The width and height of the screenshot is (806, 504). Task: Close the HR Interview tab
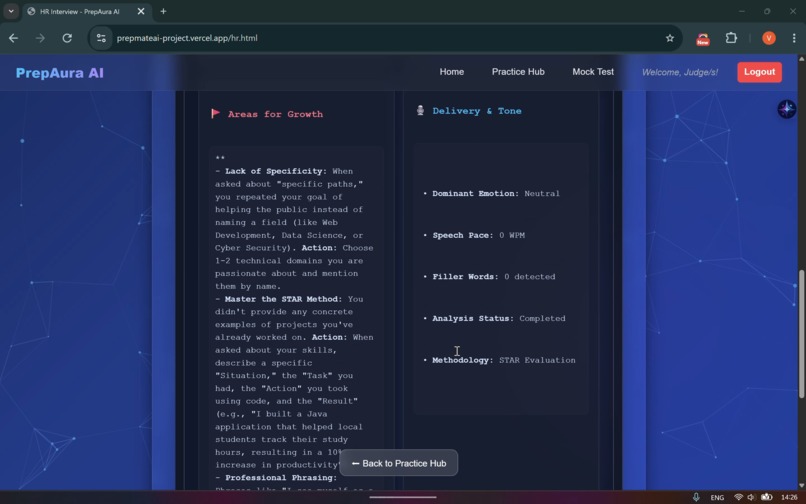(141, 11)
